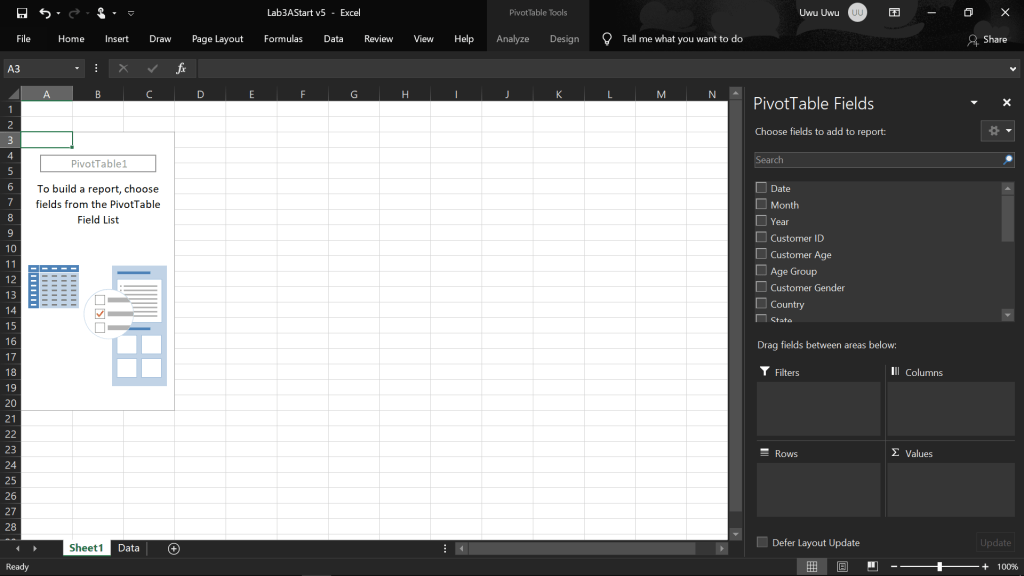Open the Analyze ribbon tab
The height and width of the screenshot is (576, 1024).
pos(513,39)
